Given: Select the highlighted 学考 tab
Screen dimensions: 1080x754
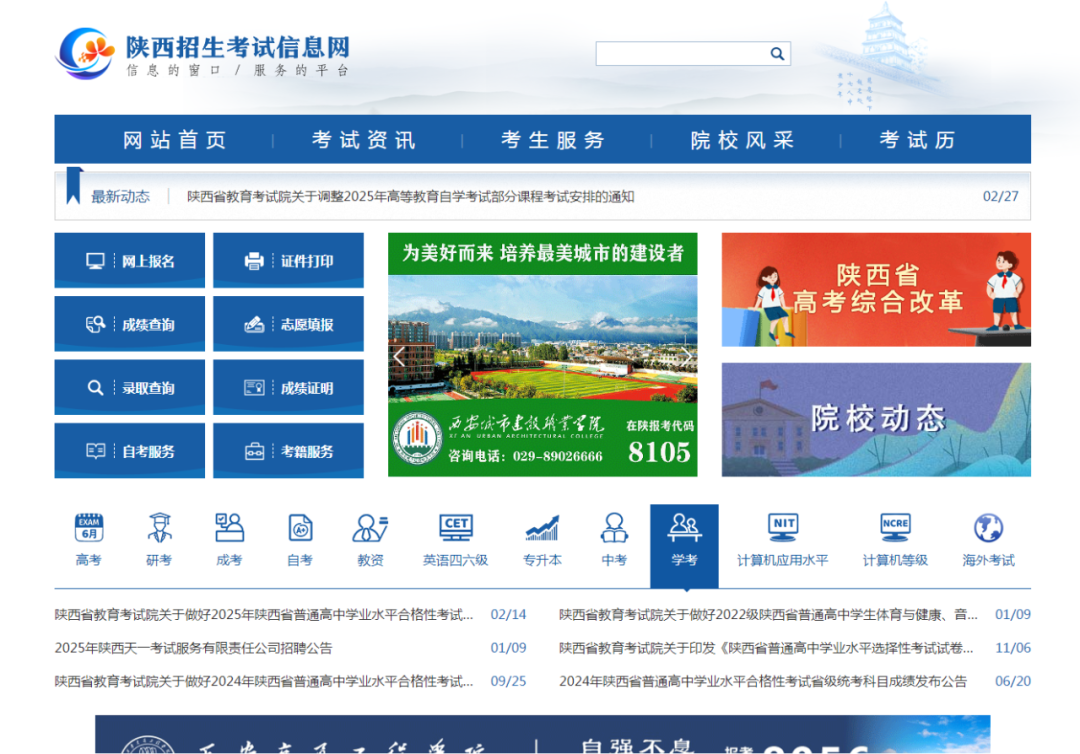Looking at the screenshot, I should point(684,546).
